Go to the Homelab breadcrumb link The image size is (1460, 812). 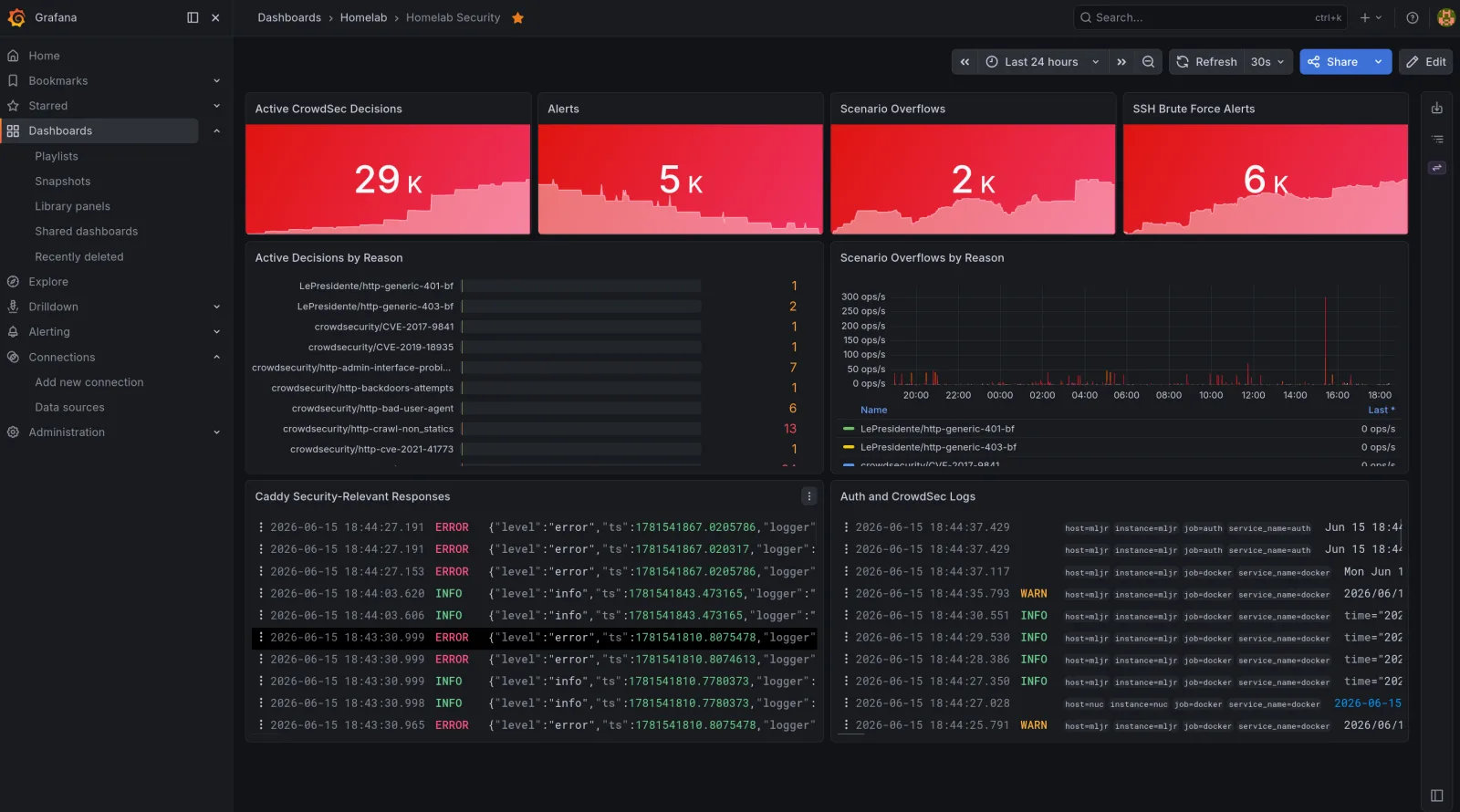[x=363, y=17]
